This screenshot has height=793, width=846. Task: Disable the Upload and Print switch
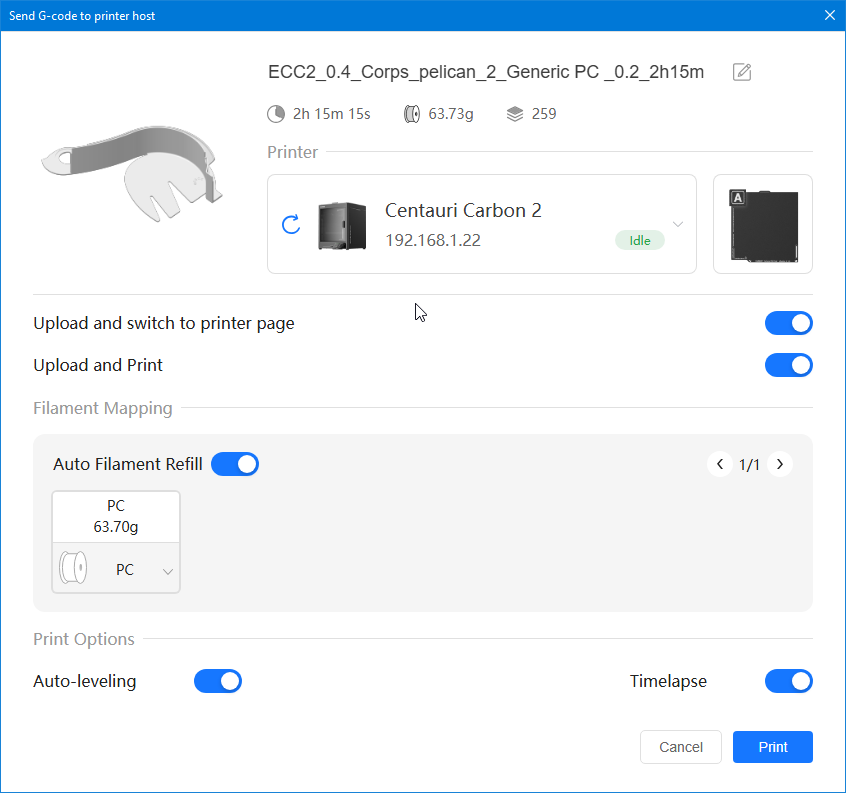(788, 365)
